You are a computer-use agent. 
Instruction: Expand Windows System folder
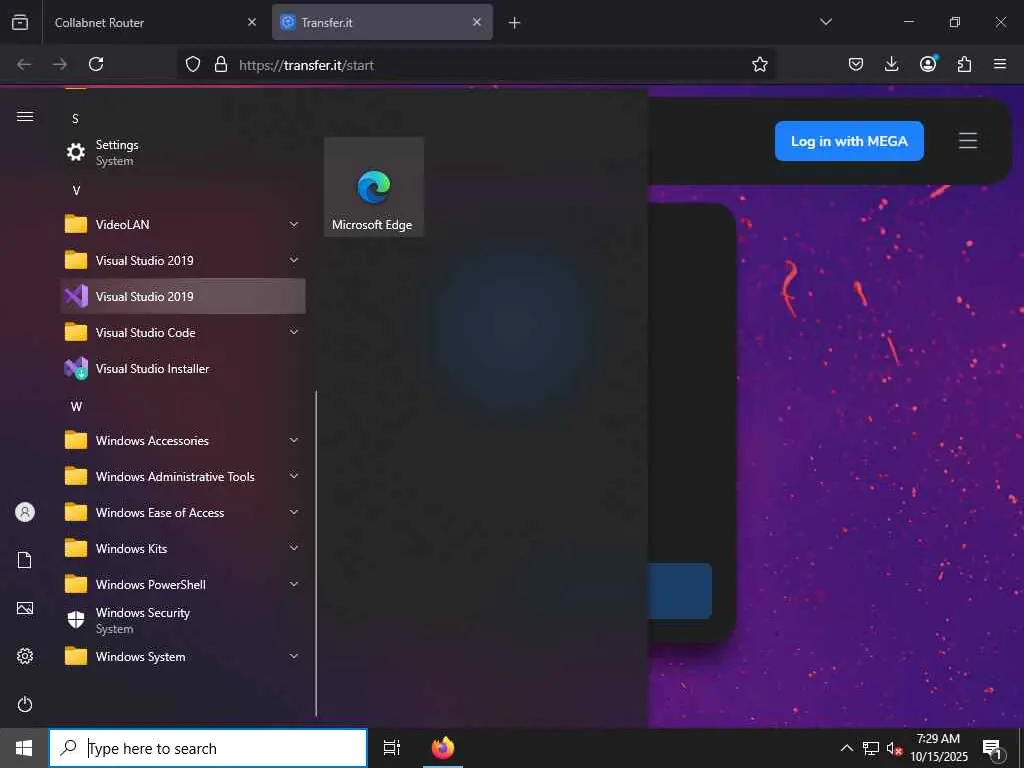pyautogui.click(x=183, y=656)
